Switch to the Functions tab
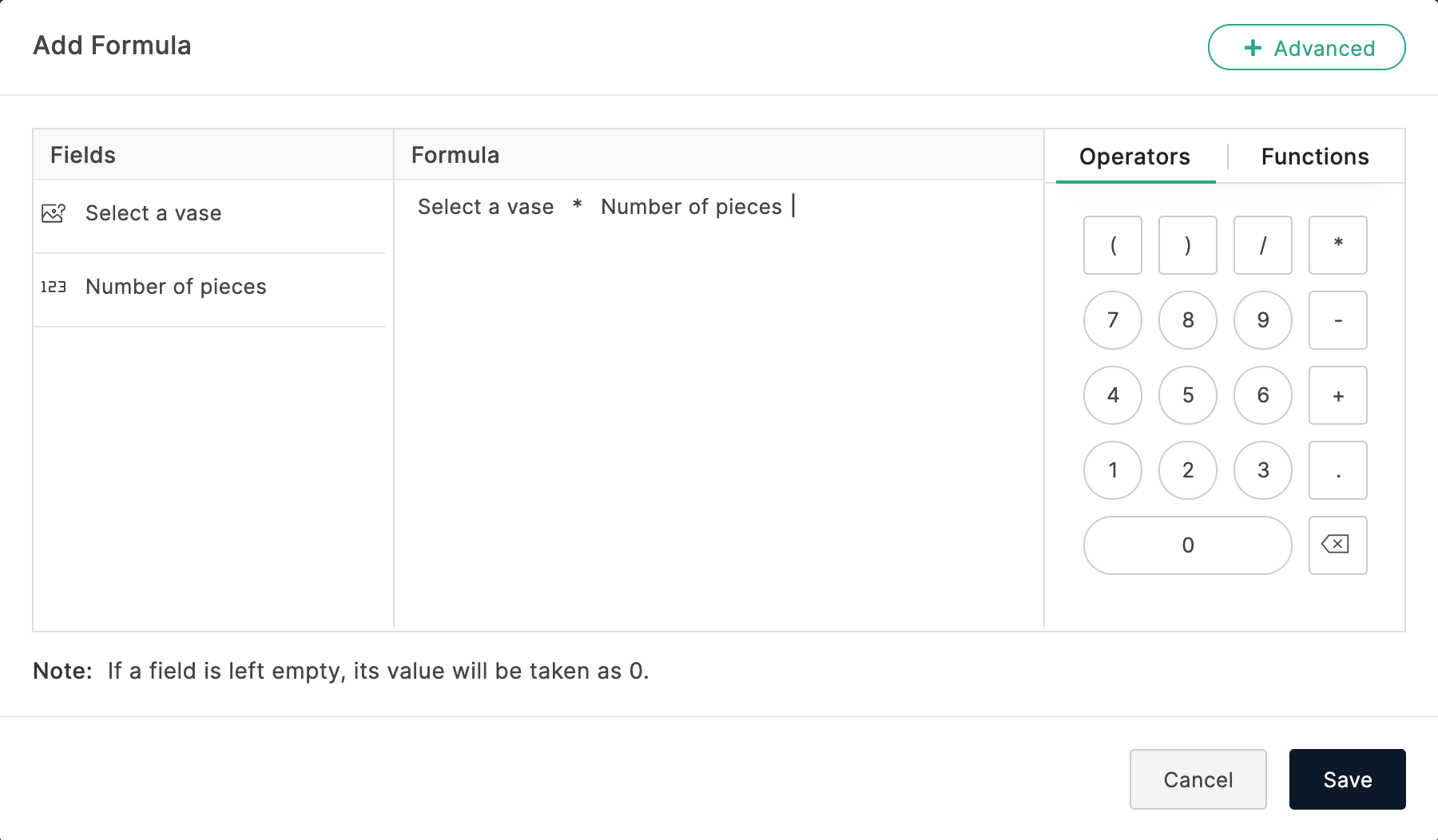Image resolution: width=1438 pixels, height=840 pixels. (1315, 157)
